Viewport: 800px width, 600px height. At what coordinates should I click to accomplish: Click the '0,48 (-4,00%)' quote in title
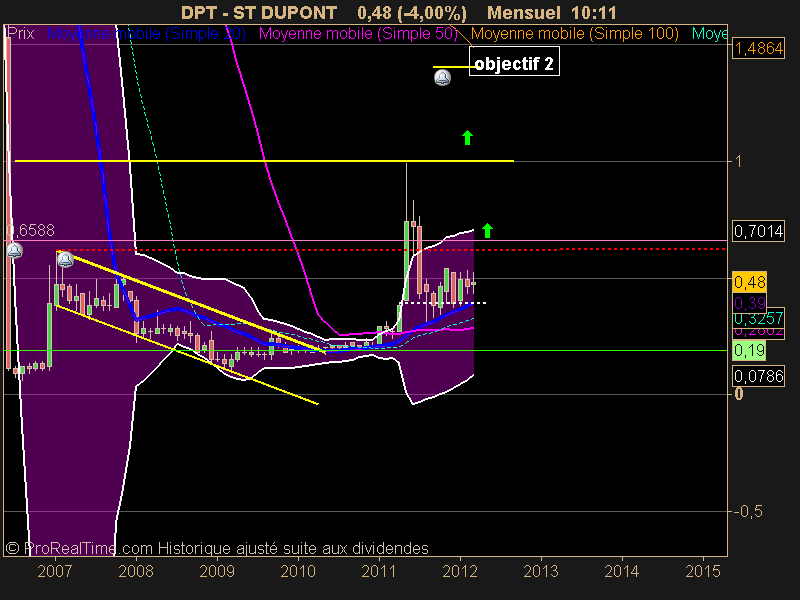[x=412, y=12]
